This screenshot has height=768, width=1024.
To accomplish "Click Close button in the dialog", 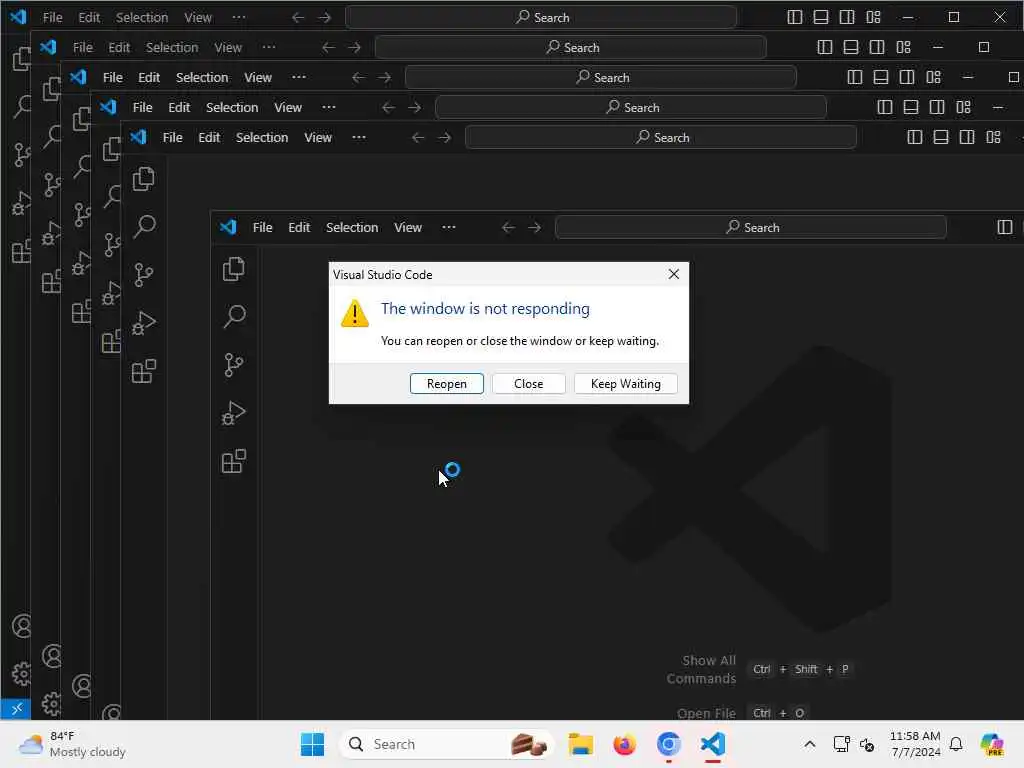I will click(x=528, y=384).
